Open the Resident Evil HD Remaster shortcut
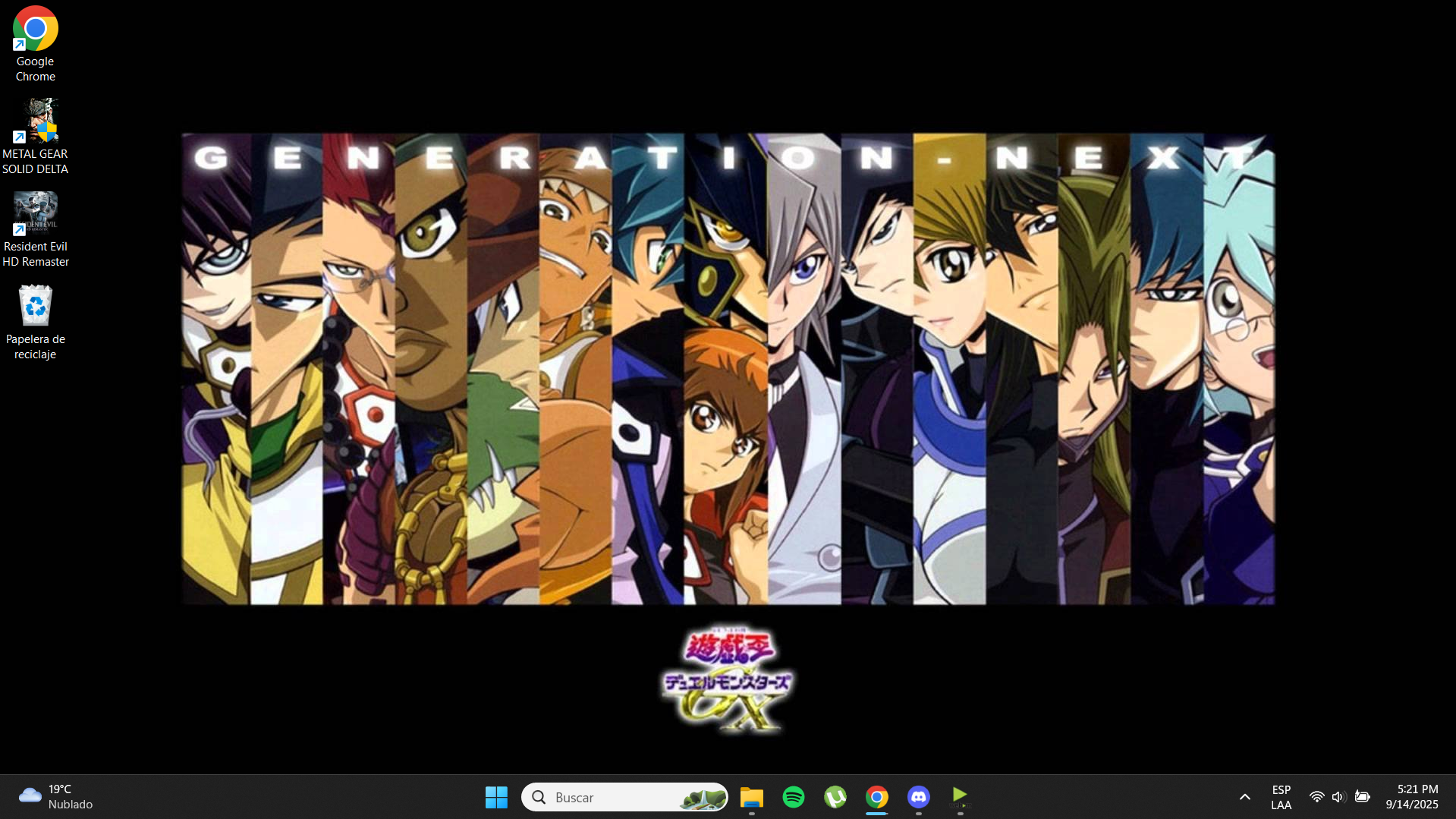The height and width of the screenshot is (819, 1456). (x=35, y=229)
